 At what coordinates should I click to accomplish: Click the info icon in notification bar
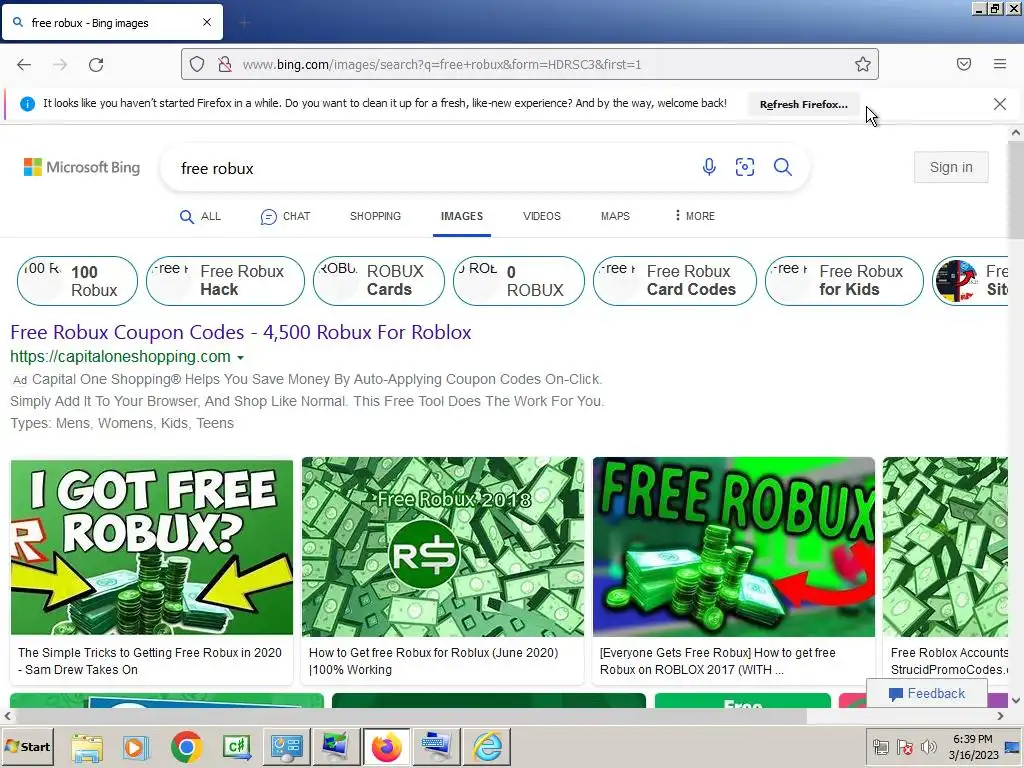[27, 104]
